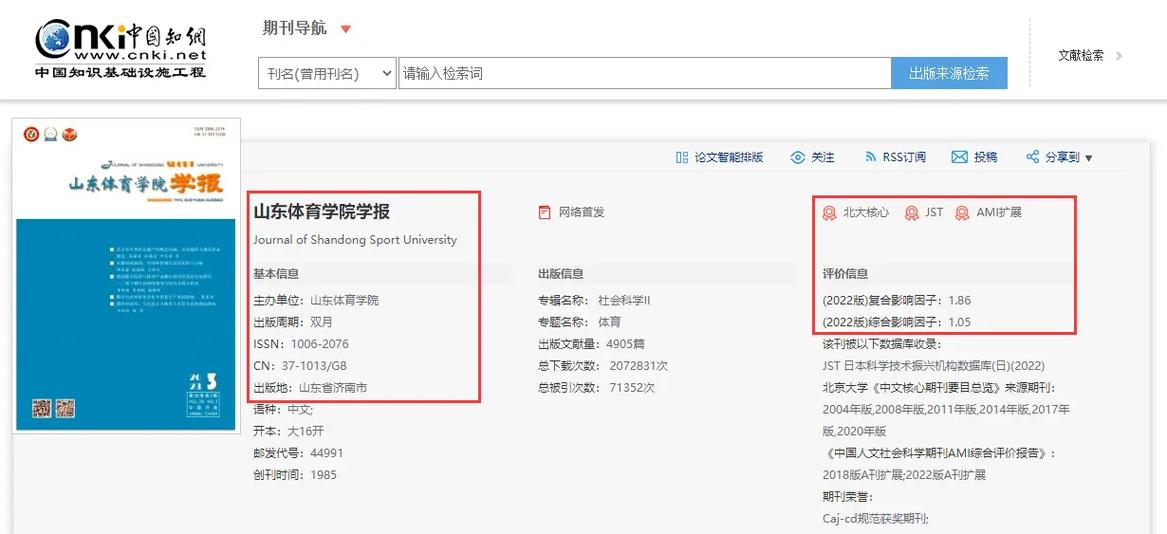Viewport: 1167px width, 534px height.
Task: Click the CNKI logo
Action: click(x=121, y=48)
